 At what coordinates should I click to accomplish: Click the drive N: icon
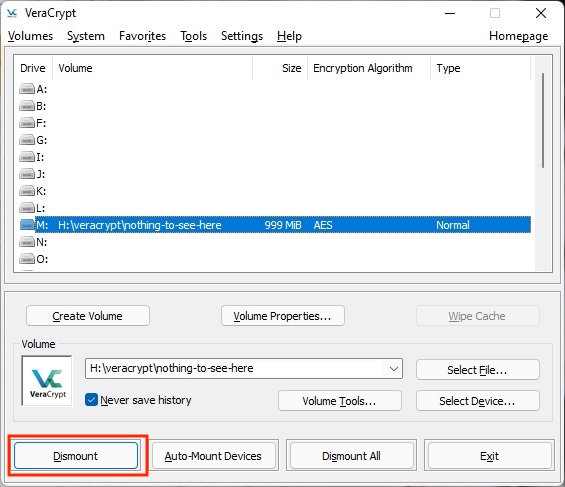pos(27,242)
